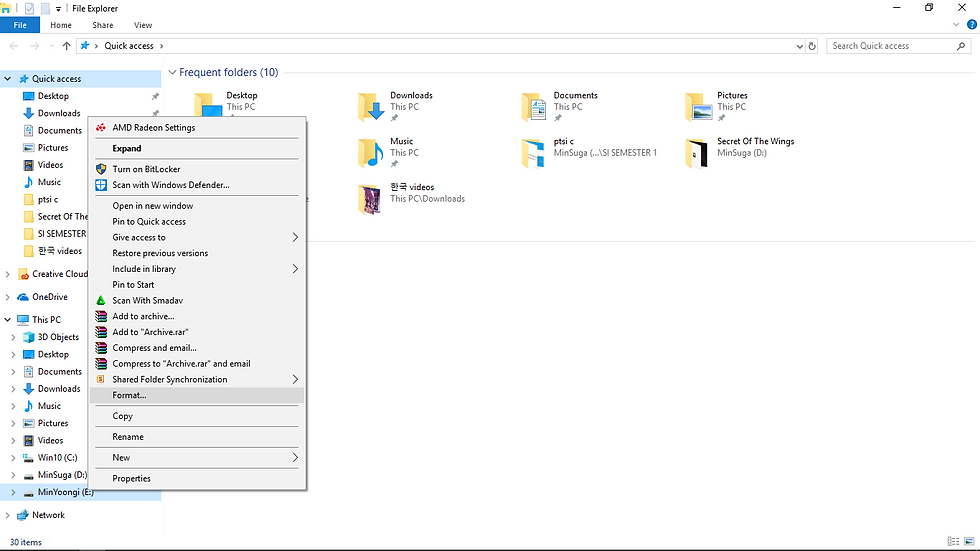Click the back navigation arrow

(14, 46)
